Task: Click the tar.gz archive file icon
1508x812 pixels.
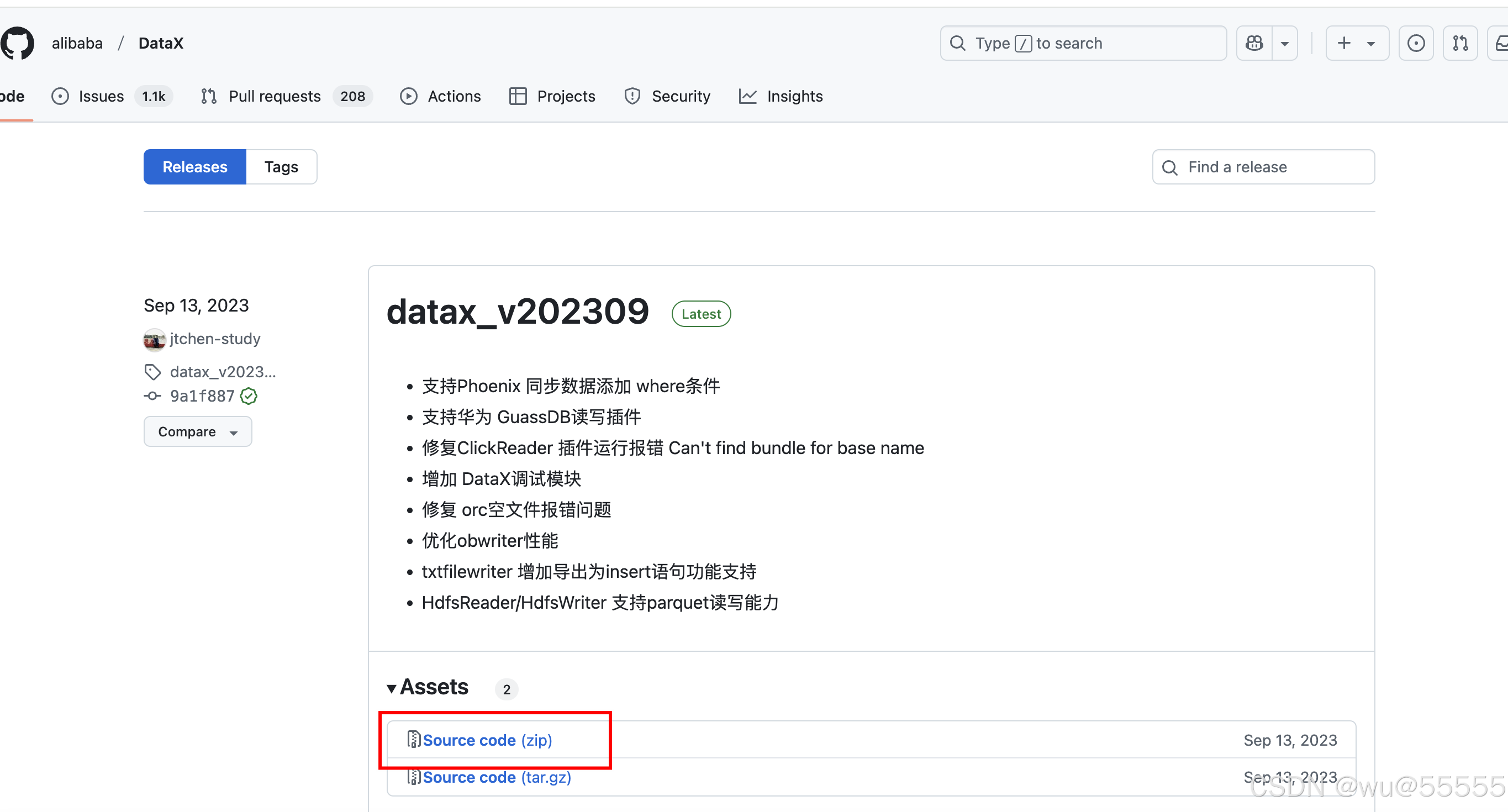Action: coord(414,777)
